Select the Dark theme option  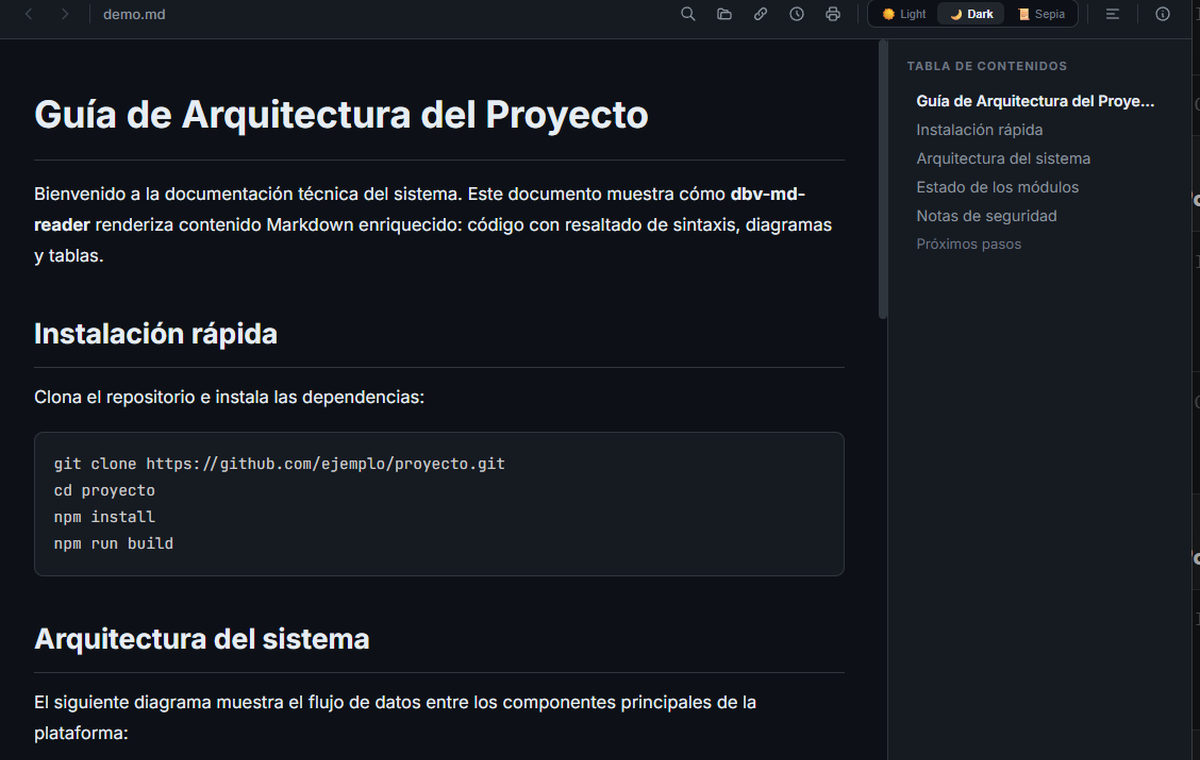point(971,14)
